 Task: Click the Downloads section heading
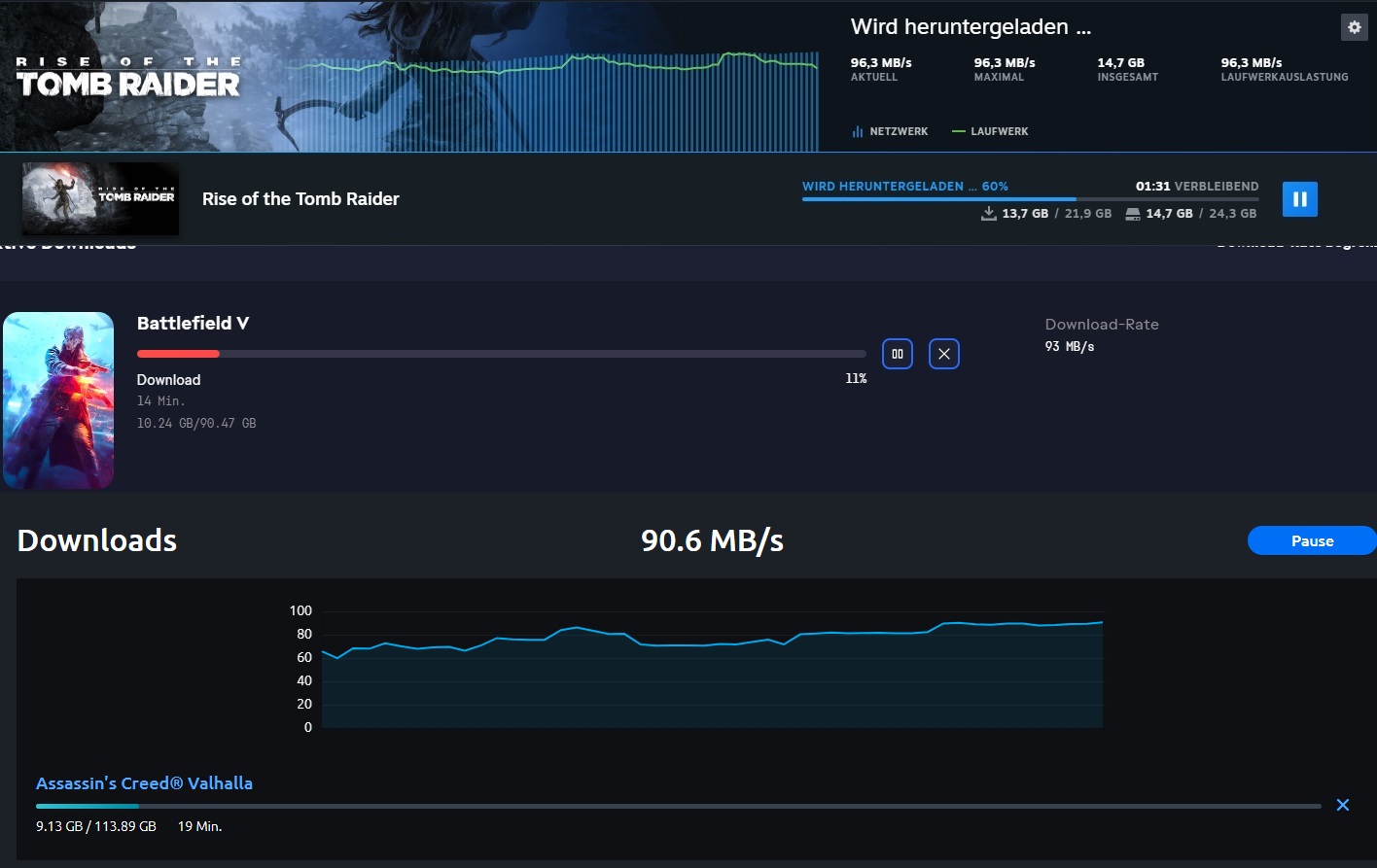tap(97, 540)
